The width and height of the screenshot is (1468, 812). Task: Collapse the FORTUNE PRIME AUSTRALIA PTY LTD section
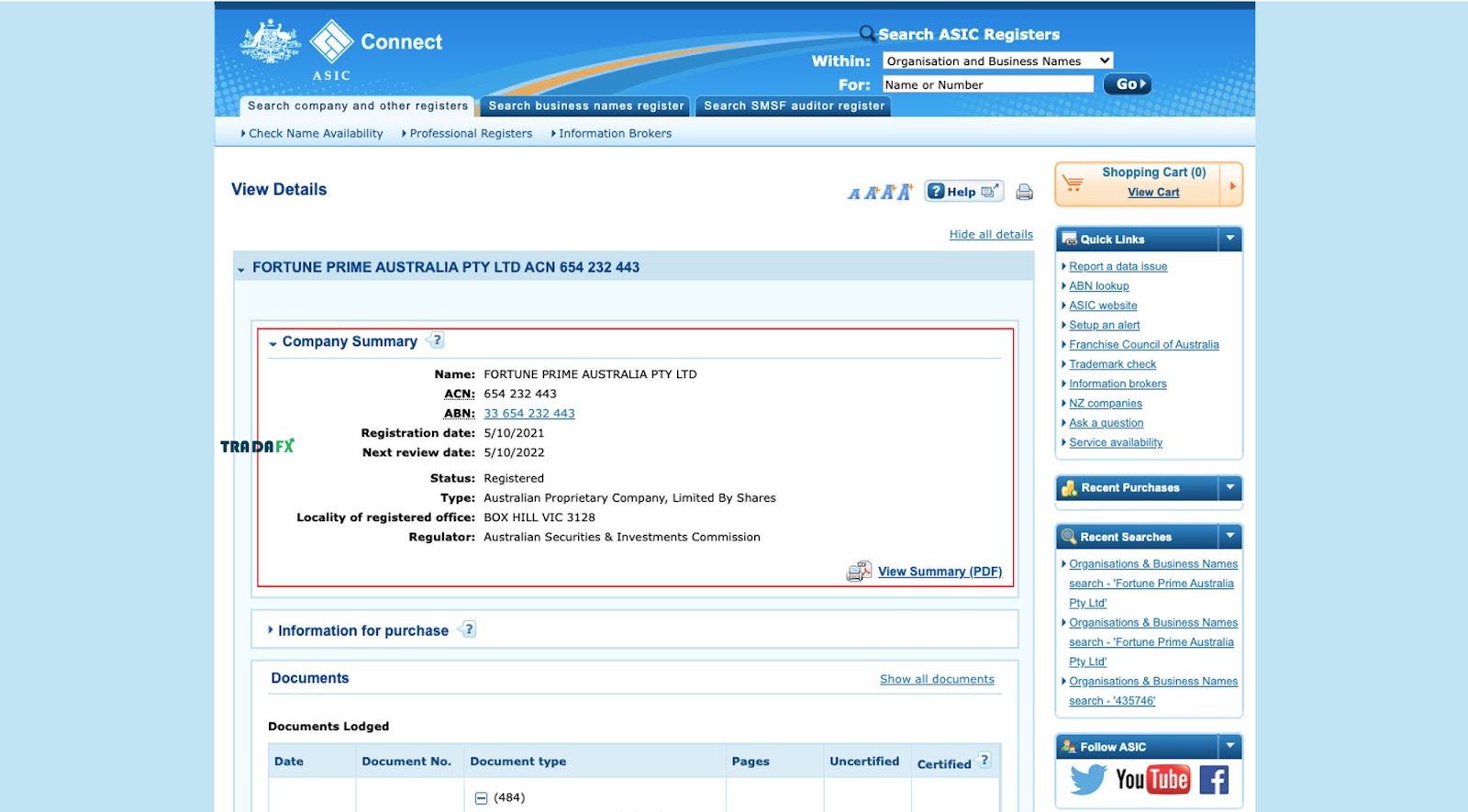click(241, 269)
